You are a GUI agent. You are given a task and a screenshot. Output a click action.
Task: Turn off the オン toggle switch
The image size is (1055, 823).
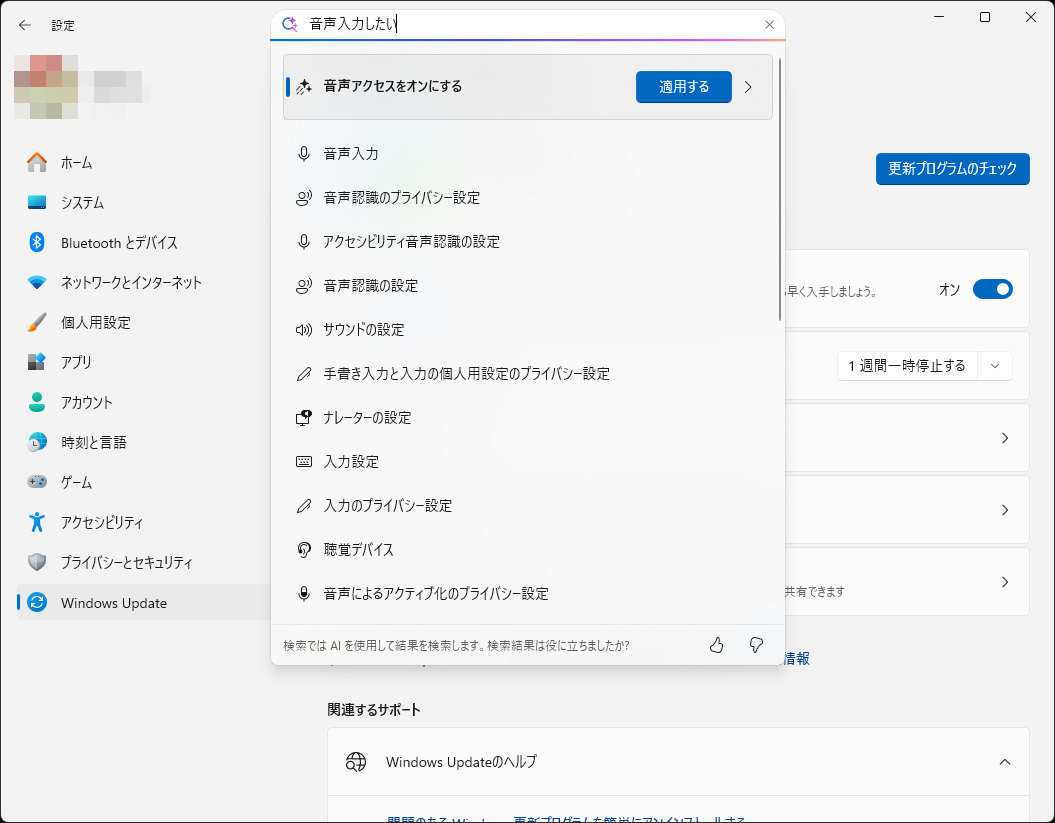(992, 289)
